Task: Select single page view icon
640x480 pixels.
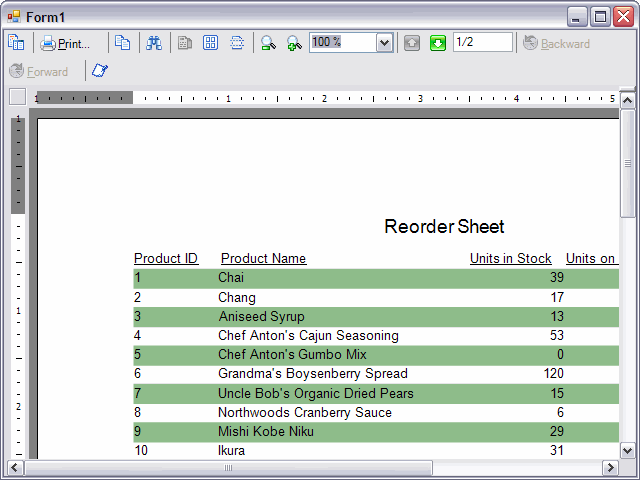Action: pyautogui.click(x=185, y=43)
